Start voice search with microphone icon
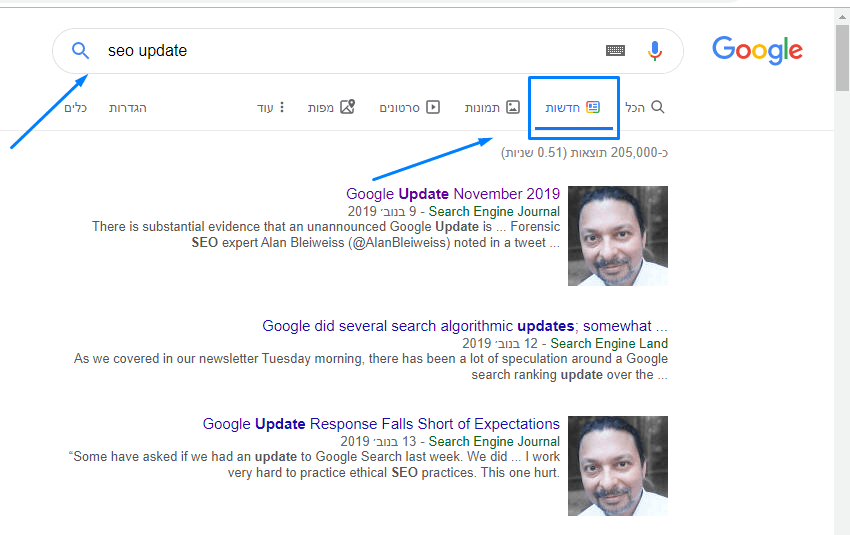The width and height of the screenshot is (850, 535). point(655,50)
